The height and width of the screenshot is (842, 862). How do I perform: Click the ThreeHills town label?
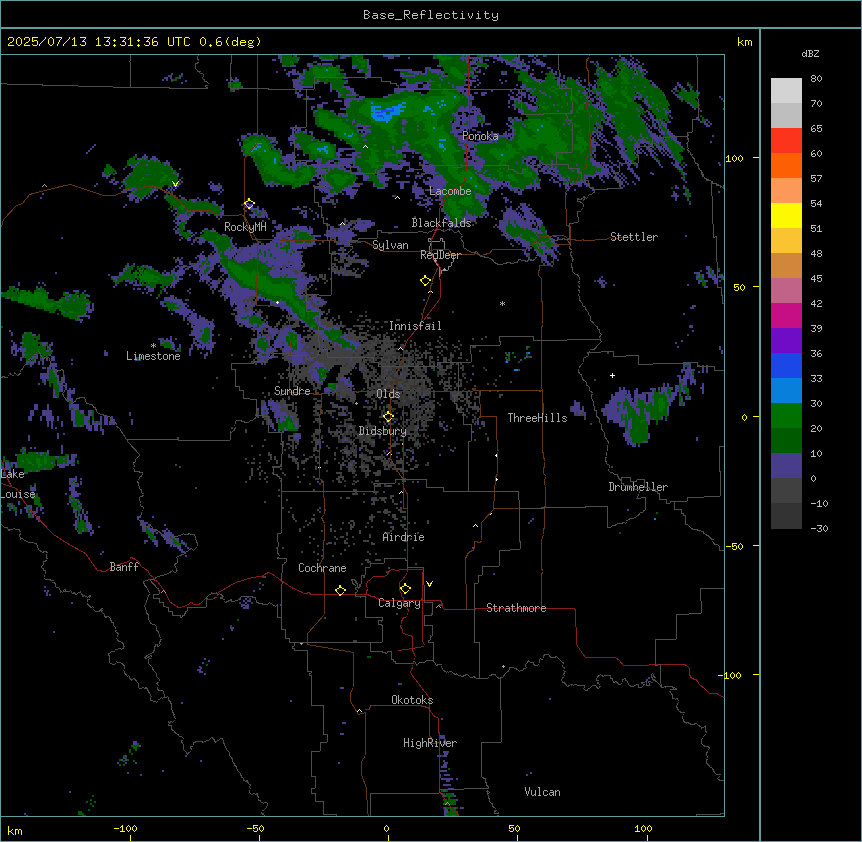point(537,418)
